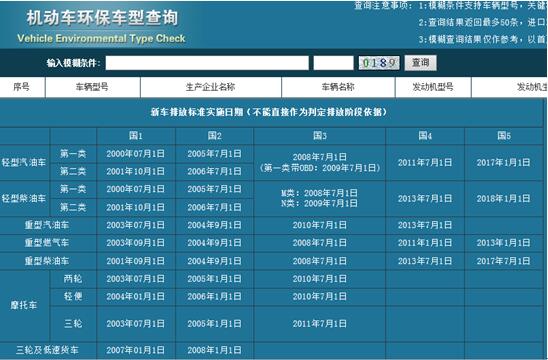The width and height of the screenshot is (548, 360).
Task: Click the 国1 column heading
Action: click(x=136, y=136)
